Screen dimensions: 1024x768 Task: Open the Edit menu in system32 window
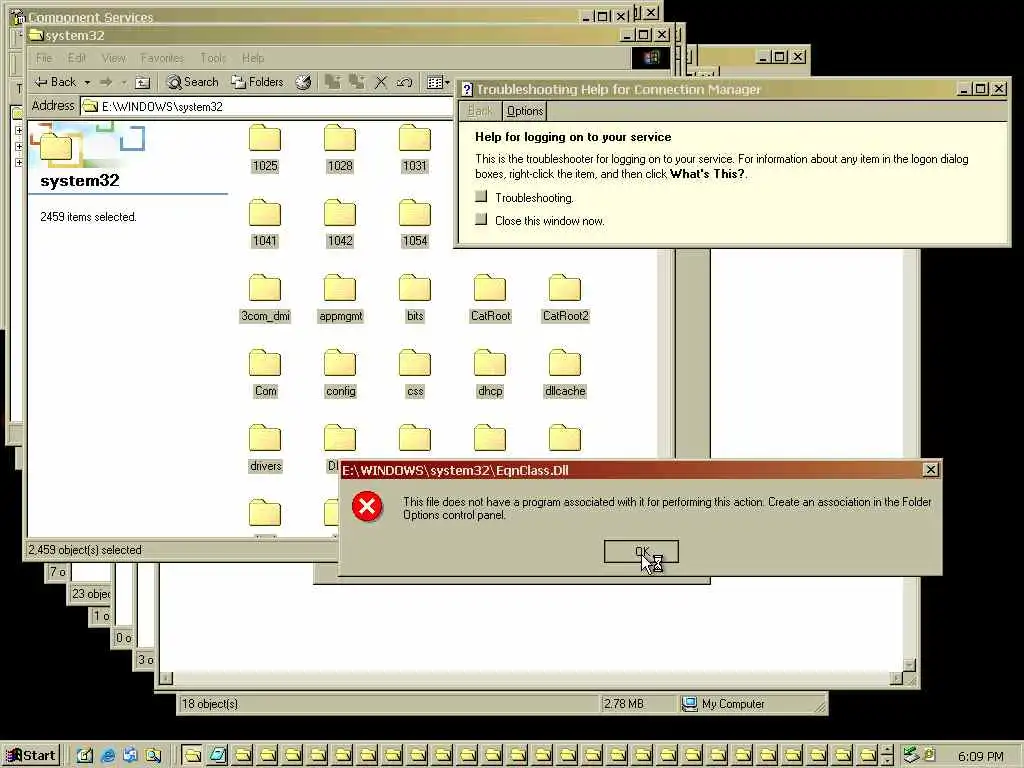click(x=77, y=58)
